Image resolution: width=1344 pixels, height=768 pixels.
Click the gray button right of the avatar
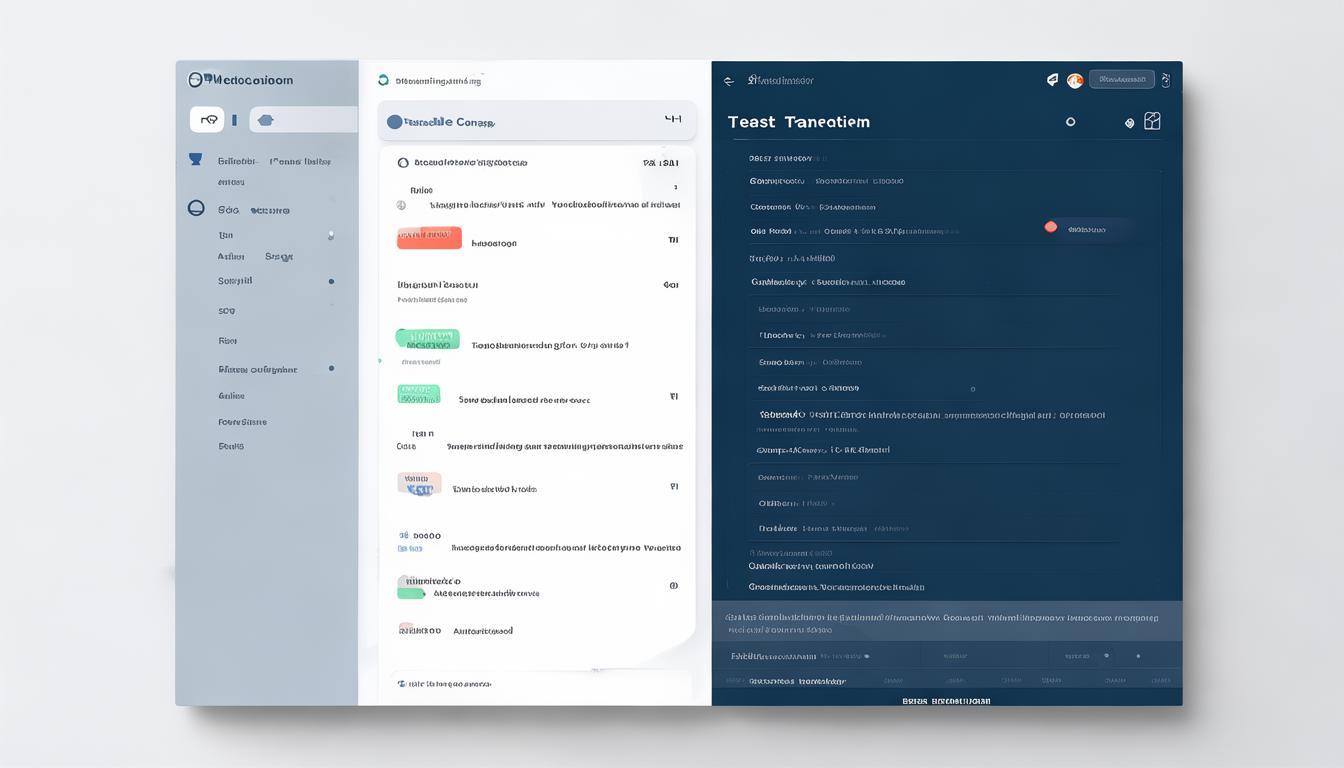[x=1122, y=79]
